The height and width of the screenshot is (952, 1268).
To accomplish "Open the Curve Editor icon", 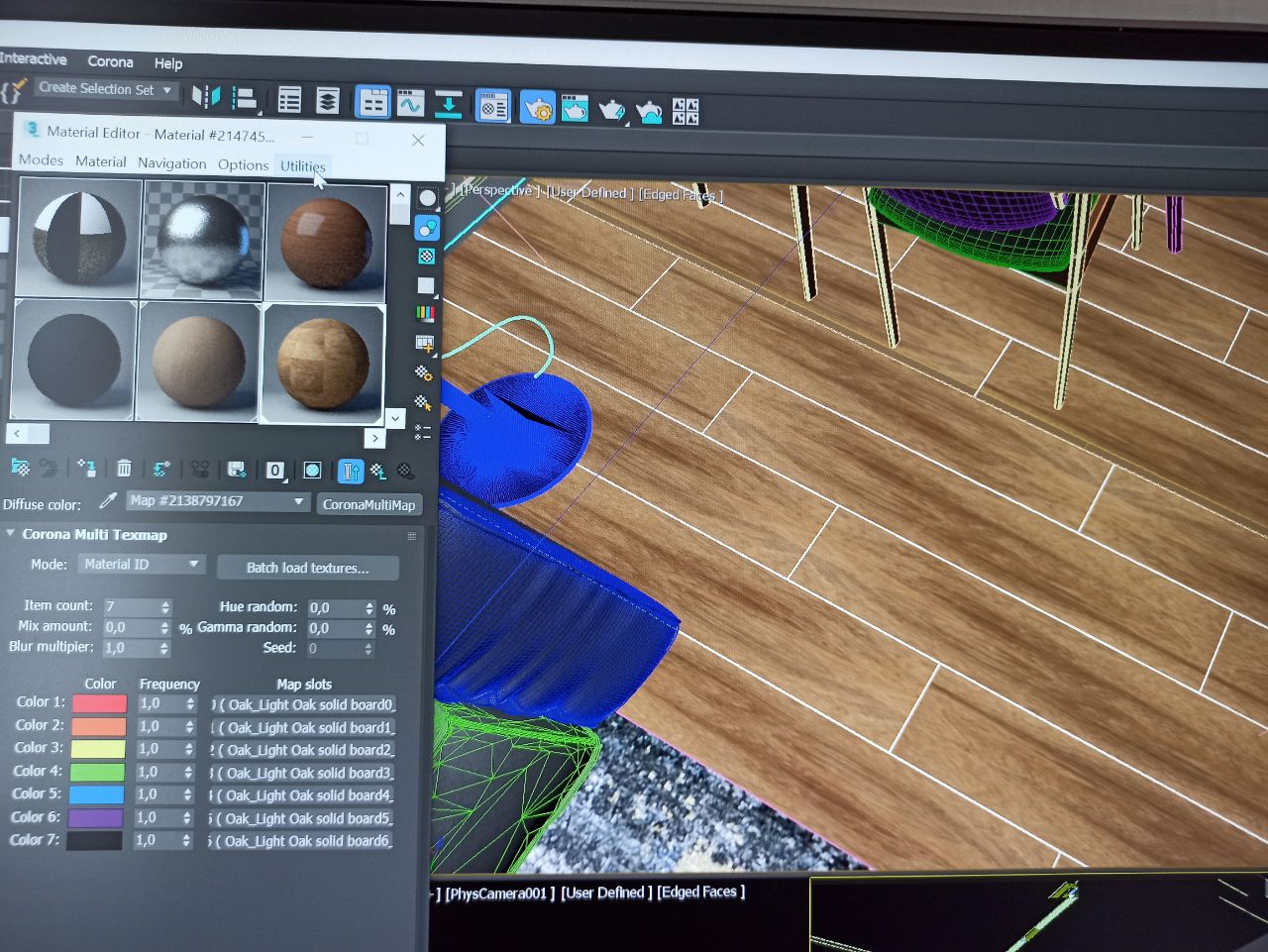I will click(409, 103).
